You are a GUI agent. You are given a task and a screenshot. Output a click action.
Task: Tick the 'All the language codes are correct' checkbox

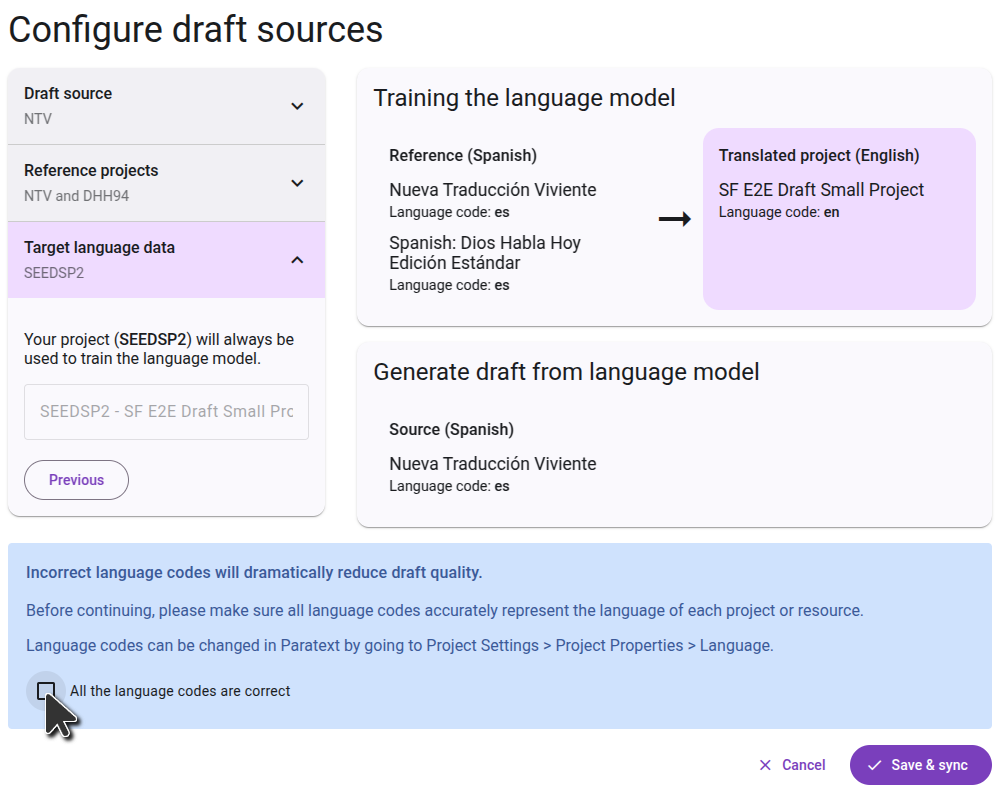pos(46,691)
